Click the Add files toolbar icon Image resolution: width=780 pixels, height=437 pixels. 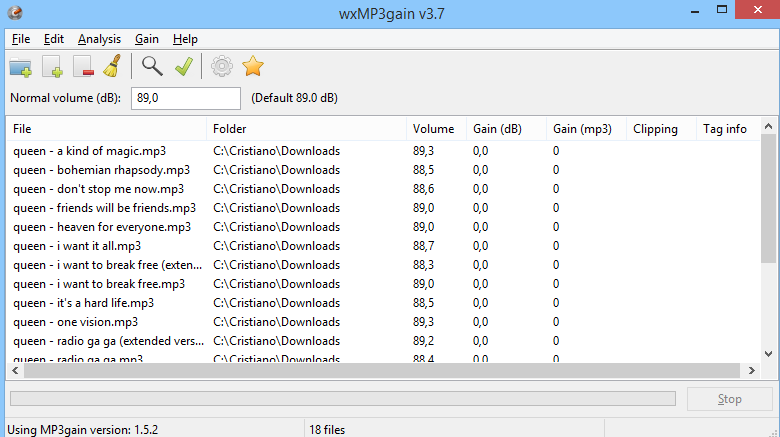(x=52, y=67)
